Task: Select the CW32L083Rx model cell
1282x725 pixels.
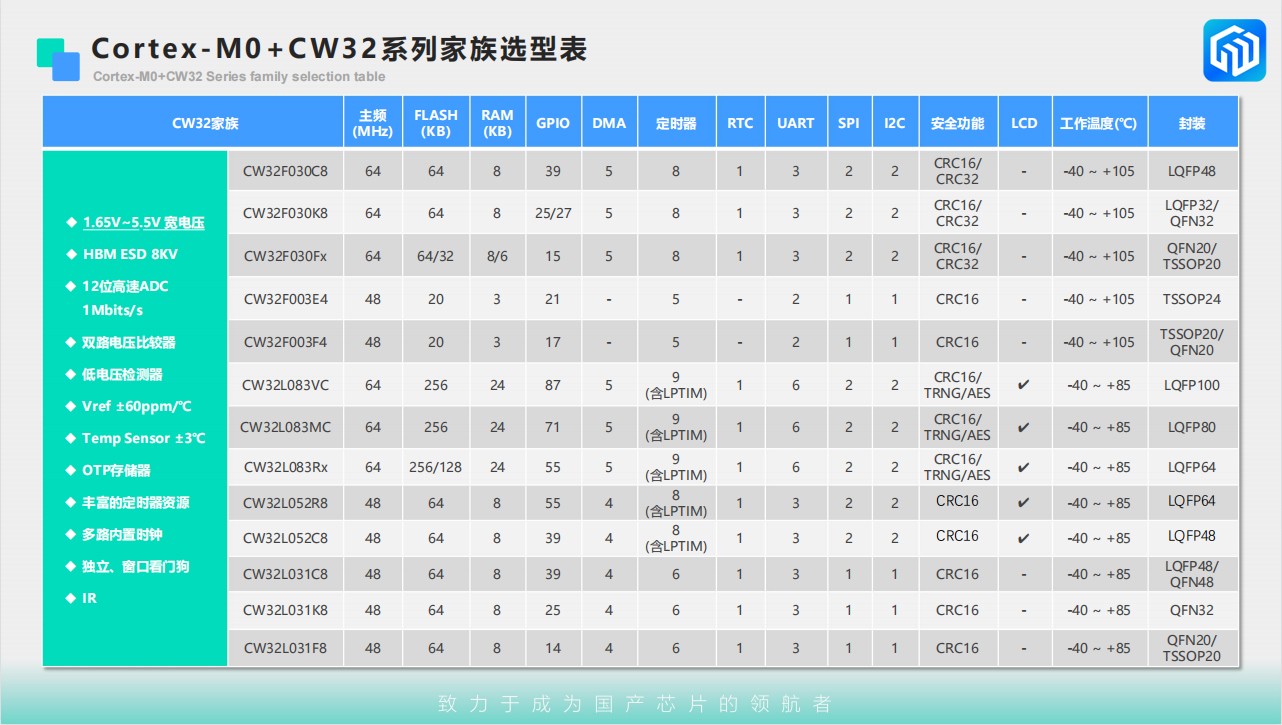Action: point(286,467)
